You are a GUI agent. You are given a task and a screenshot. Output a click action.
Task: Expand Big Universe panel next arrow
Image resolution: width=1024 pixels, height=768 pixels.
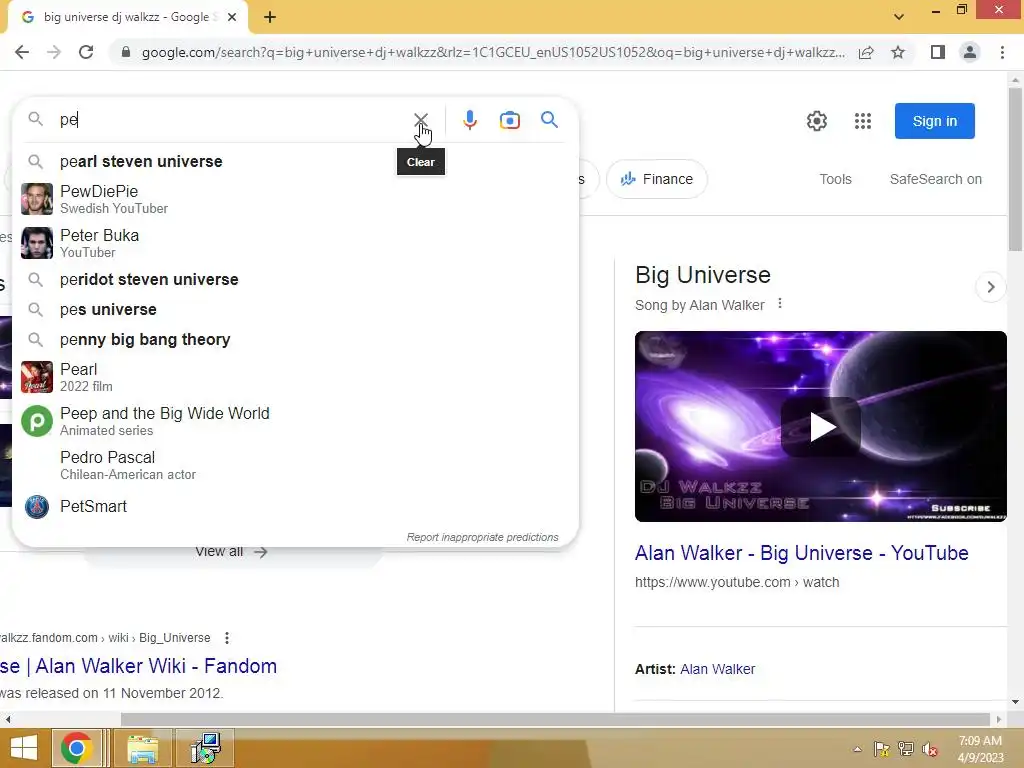[991, 287]
